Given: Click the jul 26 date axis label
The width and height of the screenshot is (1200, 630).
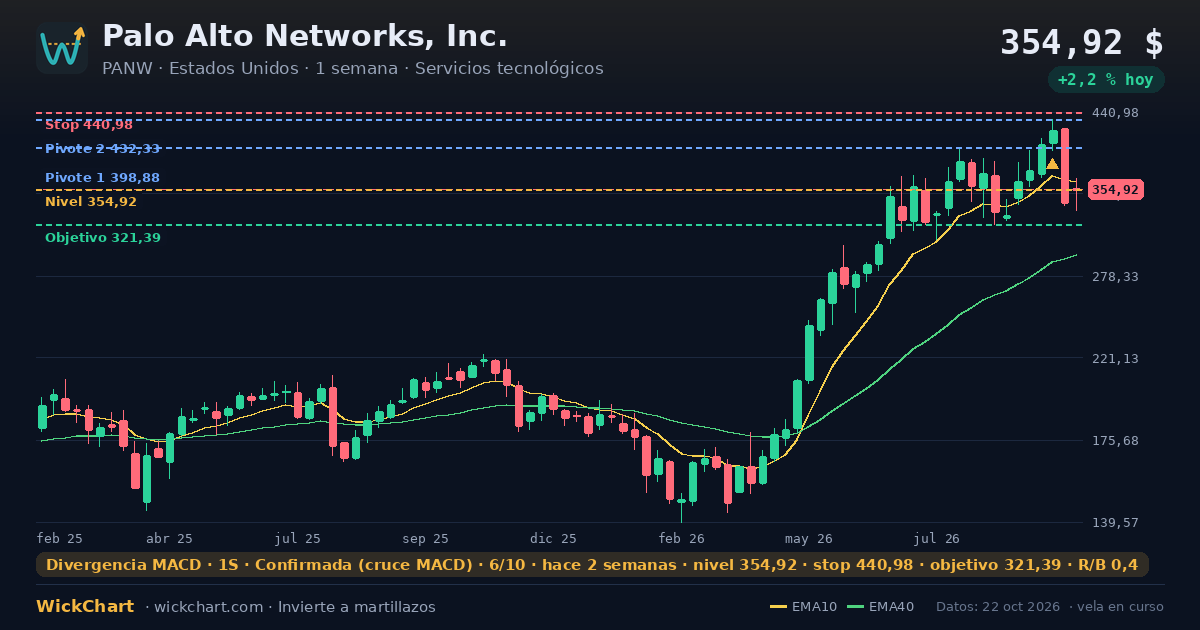Looking at the screenshot, I should click(x=938, y=538).
